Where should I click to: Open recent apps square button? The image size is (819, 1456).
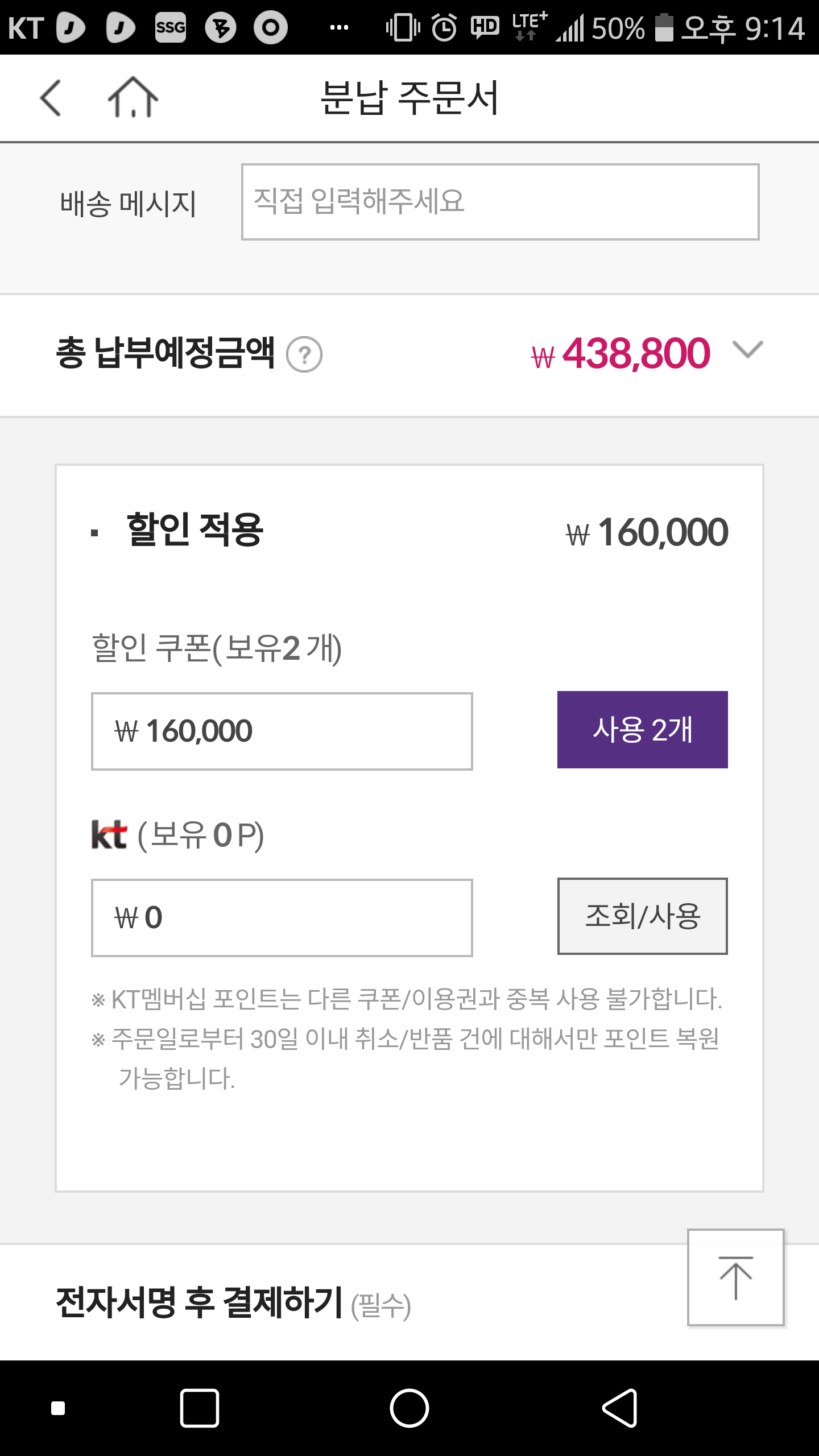pyautogui.click(x=199, y=1408)
